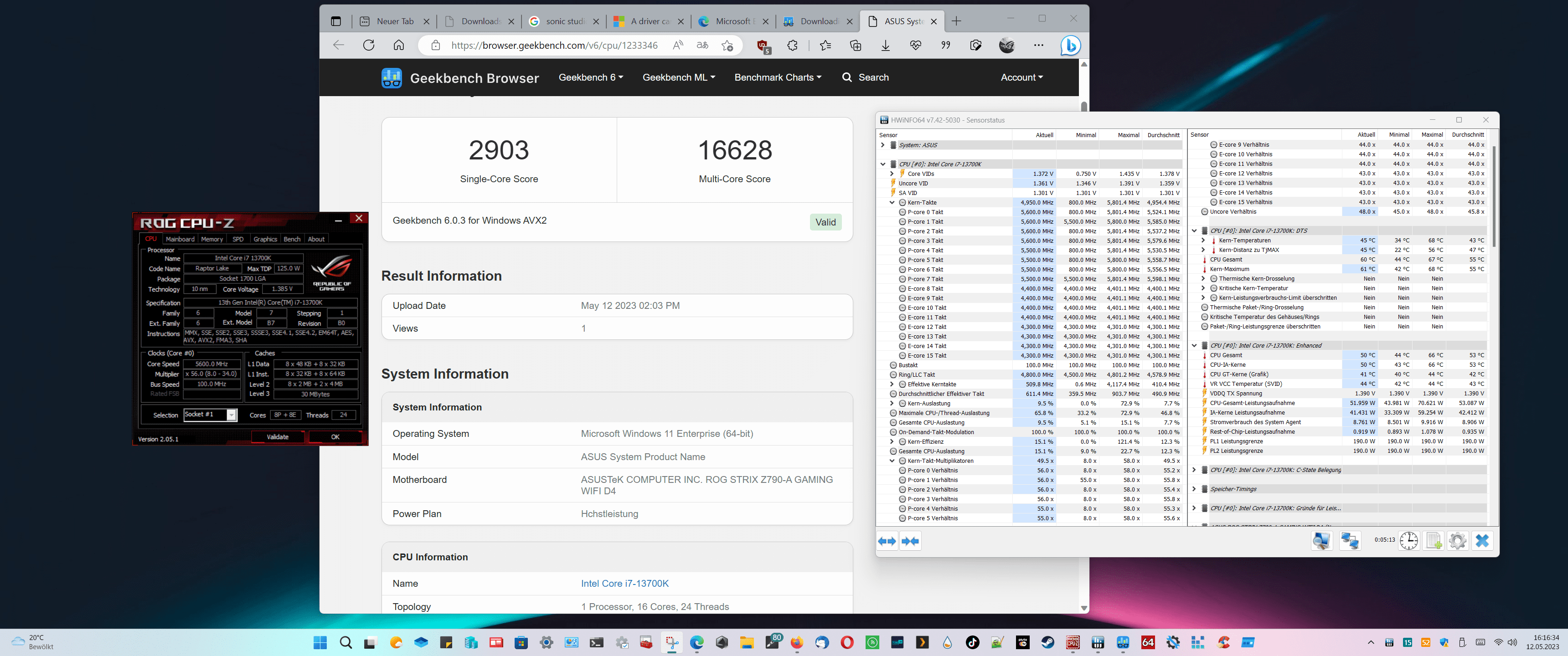
Task: Collapse the Kern-Takte tree node
Action: click(x=892, y=203)
